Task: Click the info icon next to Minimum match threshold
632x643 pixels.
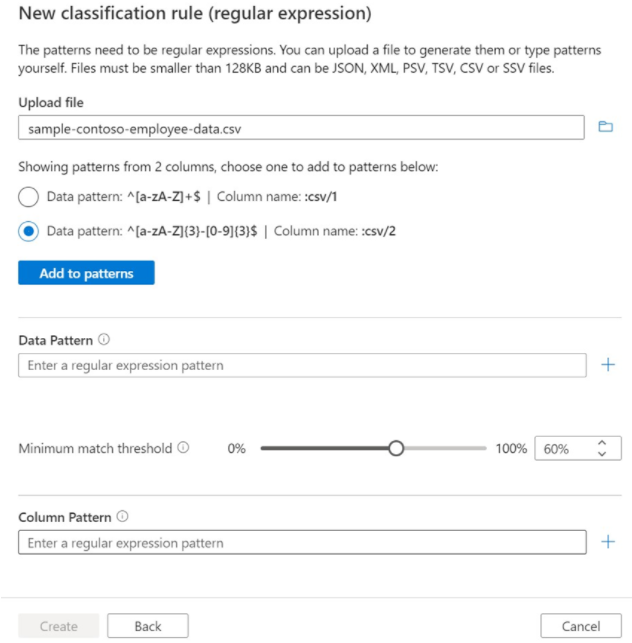Action: [x=183, y=448]
